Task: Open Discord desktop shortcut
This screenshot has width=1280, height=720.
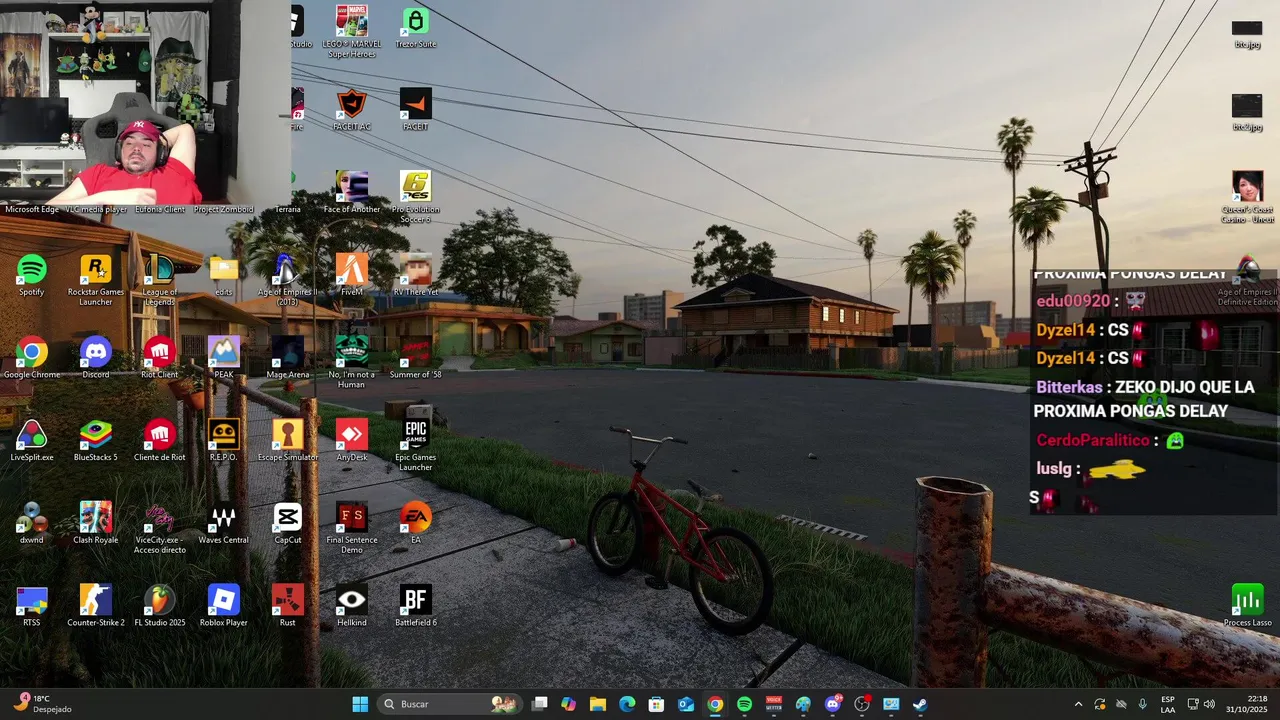Action: click(x=96, y=358)
